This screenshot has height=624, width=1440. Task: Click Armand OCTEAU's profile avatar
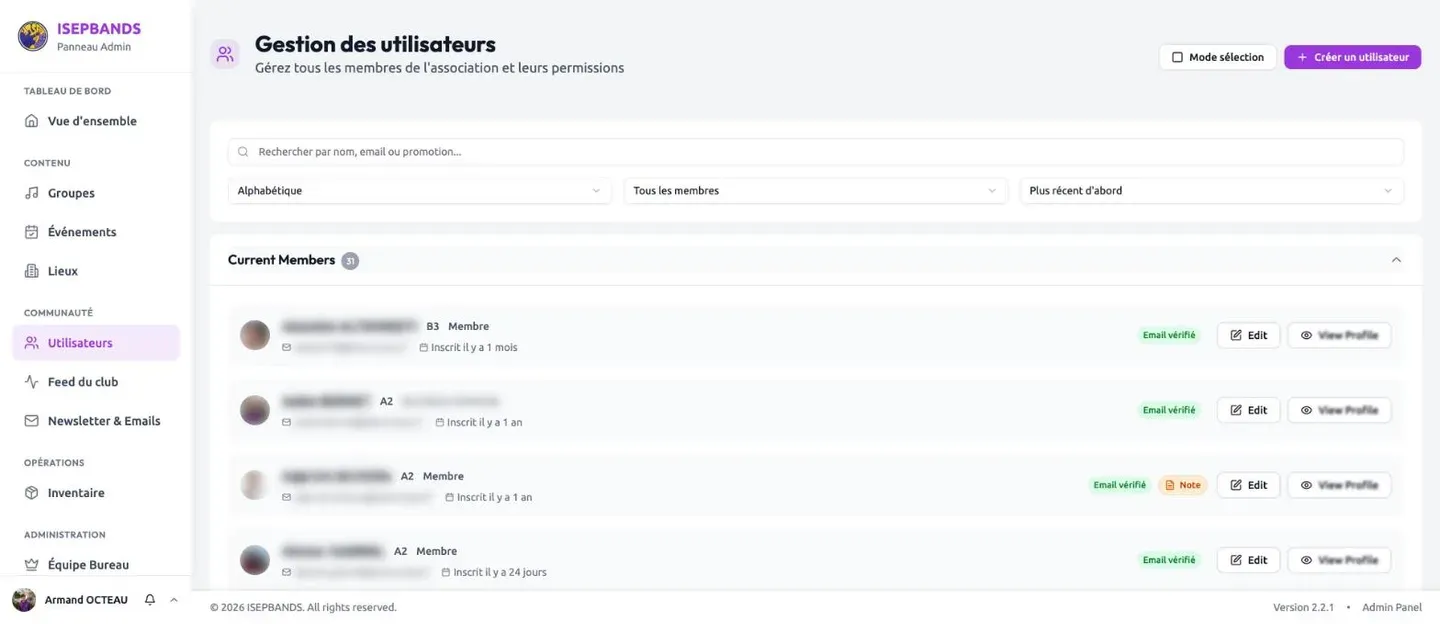coord(24,600)
